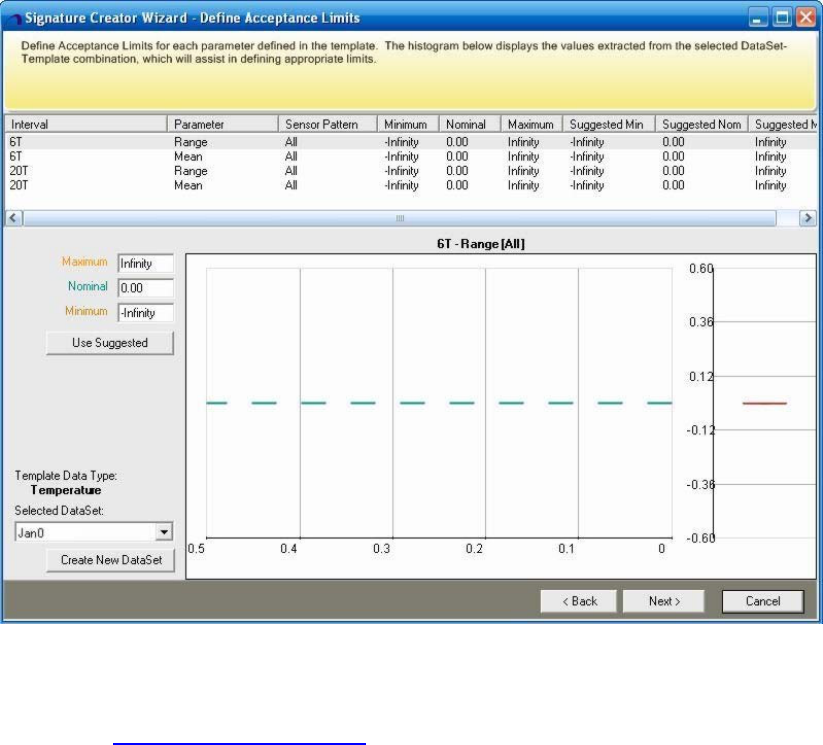The height and width of the screenshot is (745, 823).
Task: Edit the Nominal value field
Action: pyautogui.click(x=145, y=287)
